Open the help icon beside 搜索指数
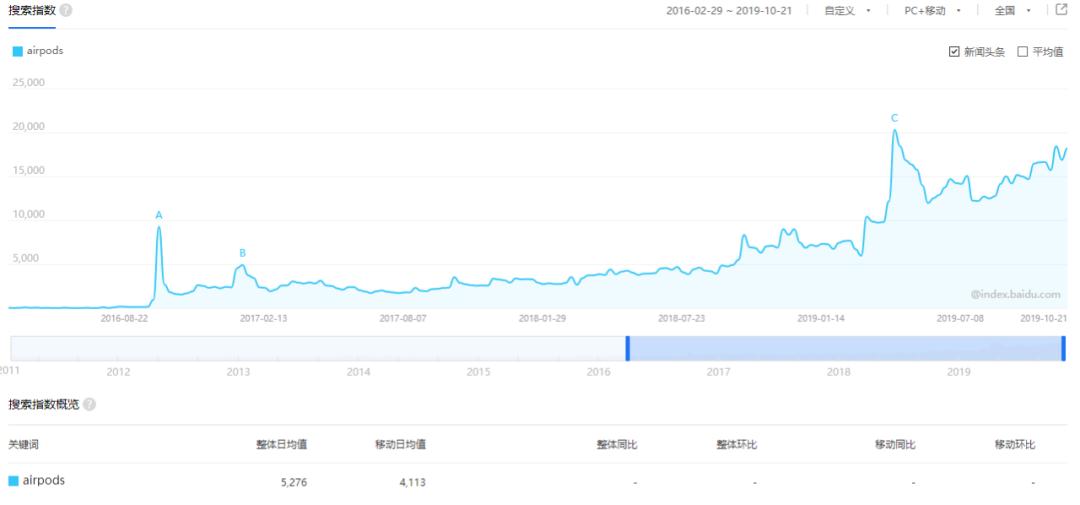The width and height of the screenshot is (1080, 505). coord(65,11)
